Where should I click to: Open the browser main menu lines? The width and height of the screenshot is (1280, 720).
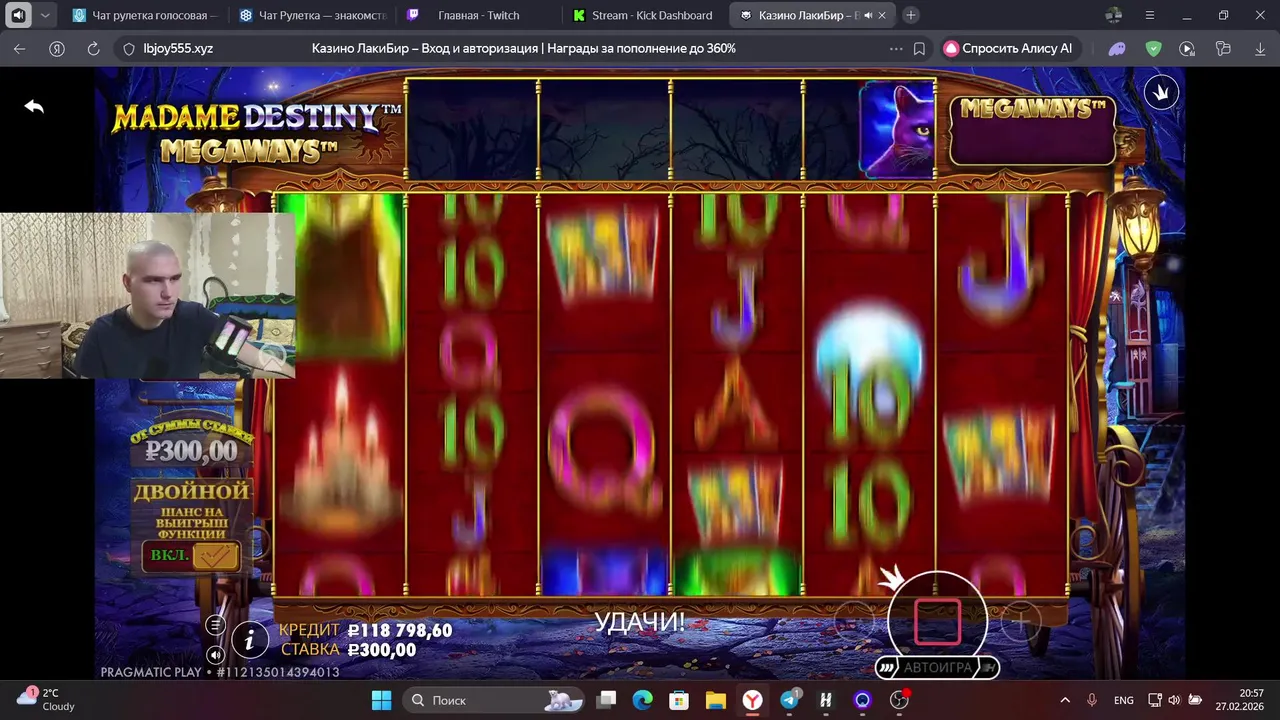pyautogui.click(x=1150, y=15)
